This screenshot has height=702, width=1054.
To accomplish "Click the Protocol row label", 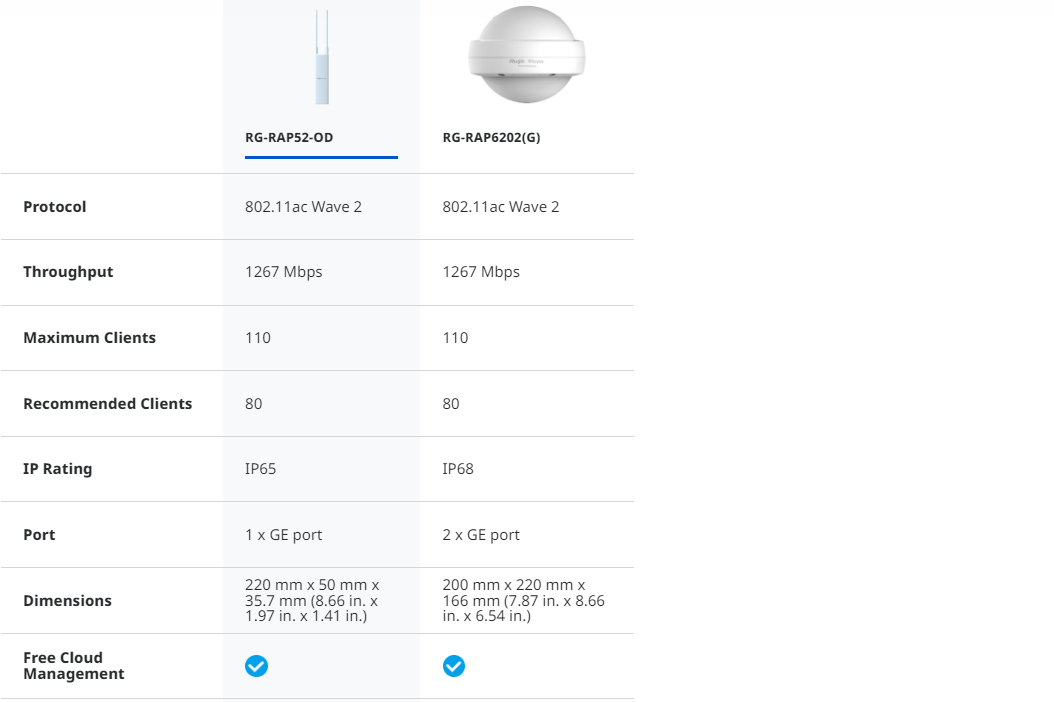I will click(x=55, y=207).
